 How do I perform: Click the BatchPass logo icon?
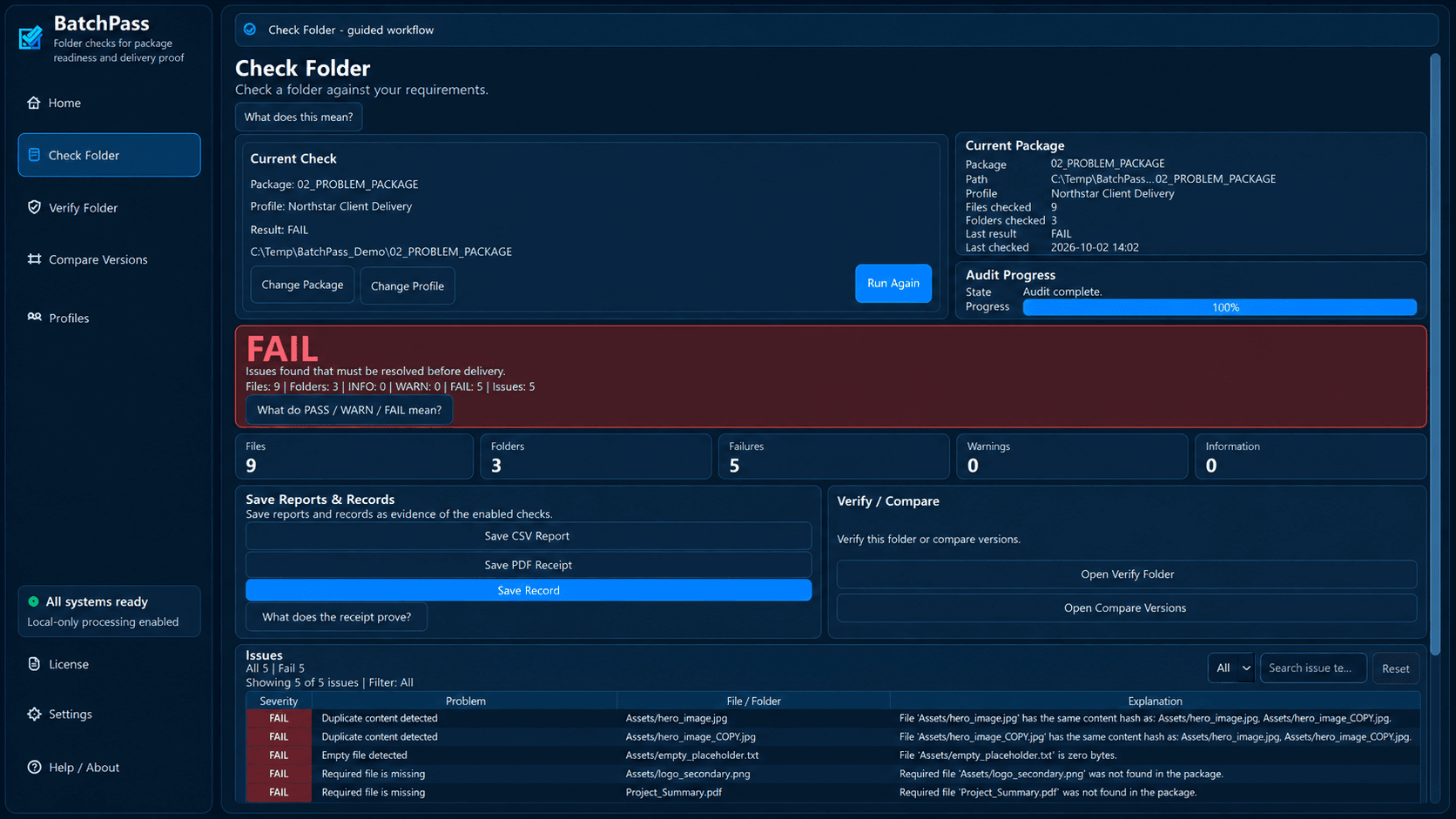(x=30, y=37)
